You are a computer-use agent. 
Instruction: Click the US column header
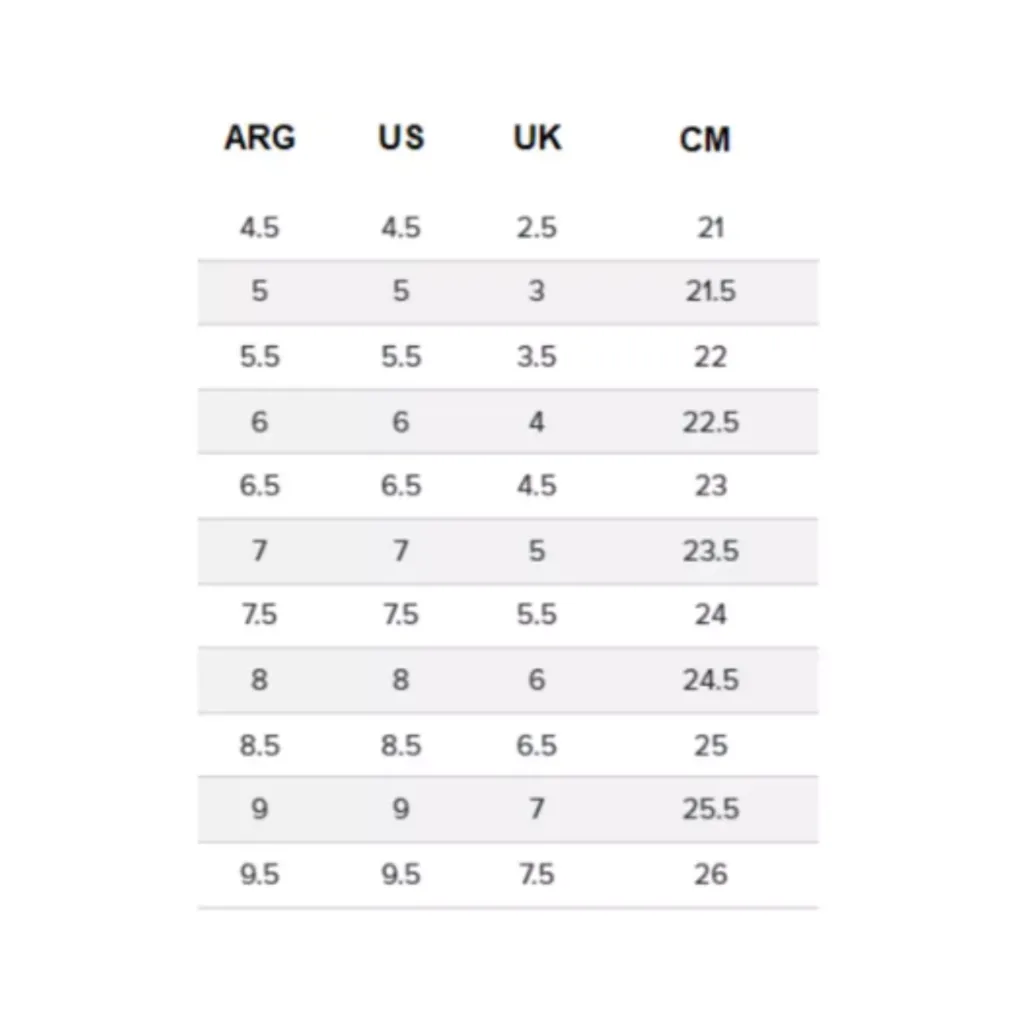coord(401,138)
